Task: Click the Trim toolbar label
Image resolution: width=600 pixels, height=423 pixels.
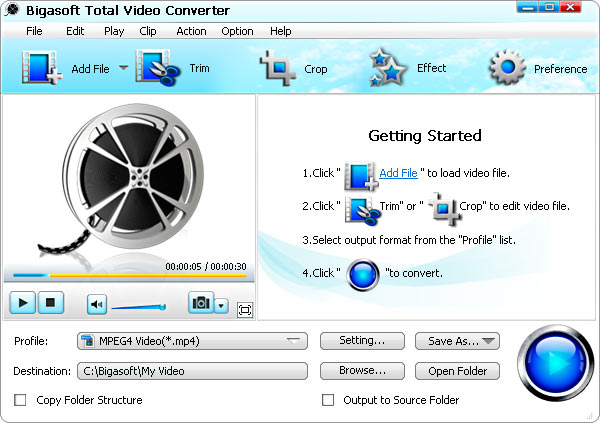Action: (199, 68)
